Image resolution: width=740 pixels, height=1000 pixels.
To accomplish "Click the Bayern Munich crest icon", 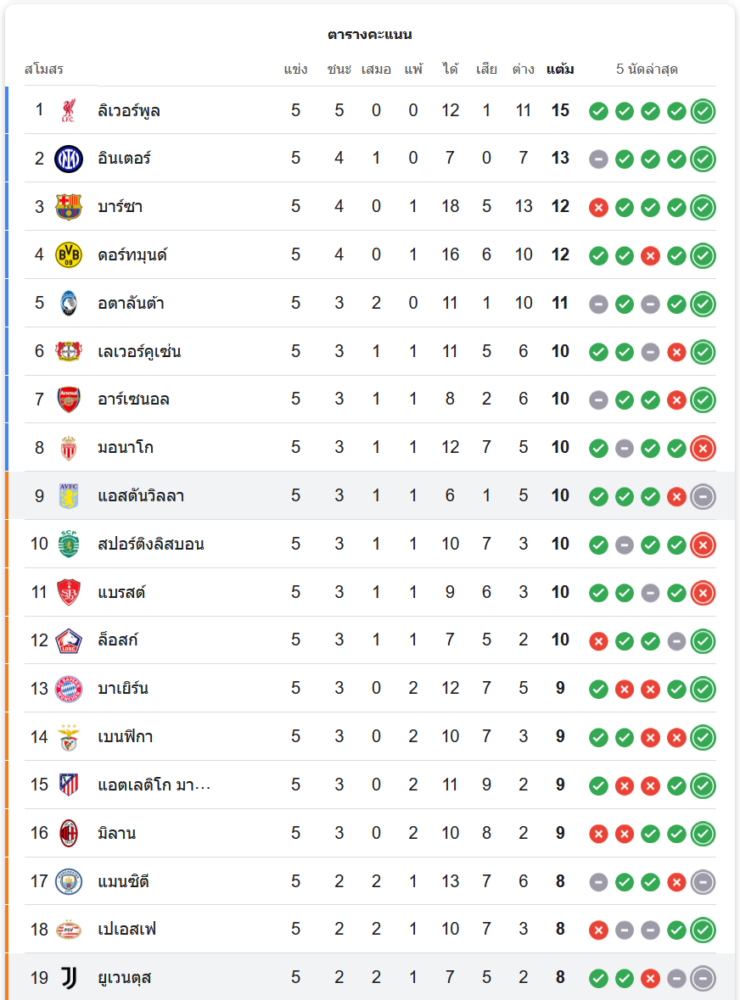I will click(x=68, y=688).
